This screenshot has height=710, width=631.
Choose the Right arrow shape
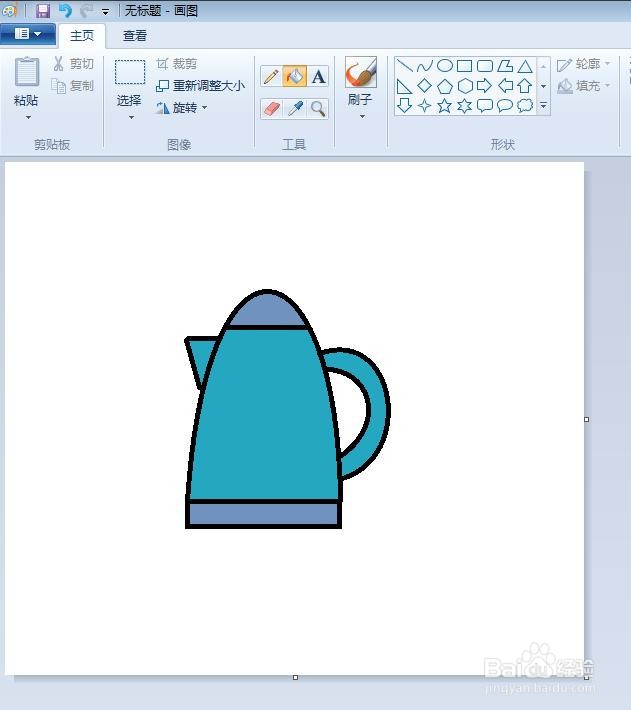click(485, 86)
